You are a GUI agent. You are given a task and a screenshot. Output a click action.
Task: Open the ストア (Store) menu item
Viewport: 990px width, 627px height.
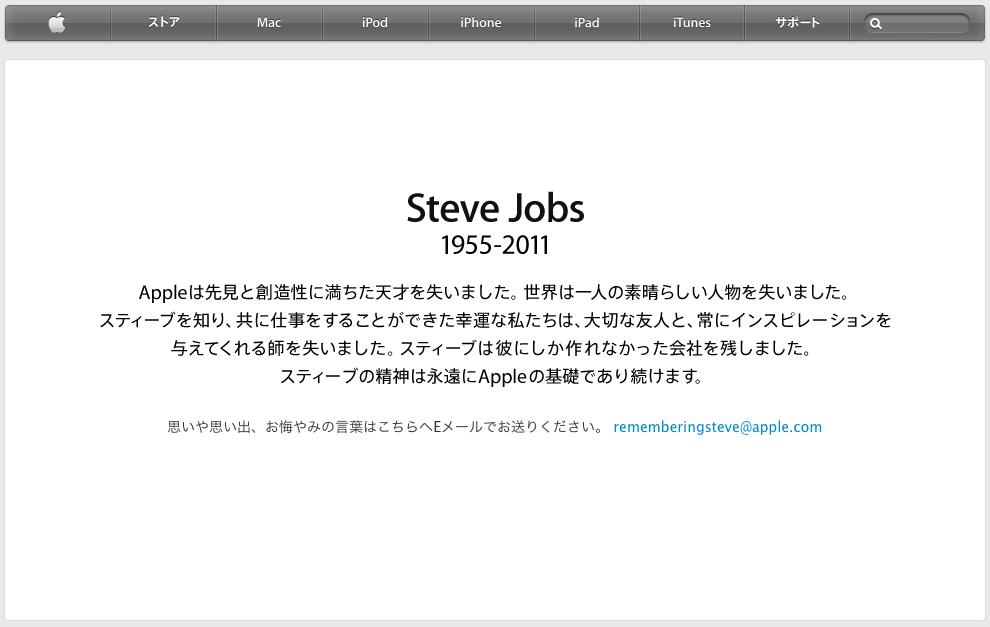(x=164, y=23)
